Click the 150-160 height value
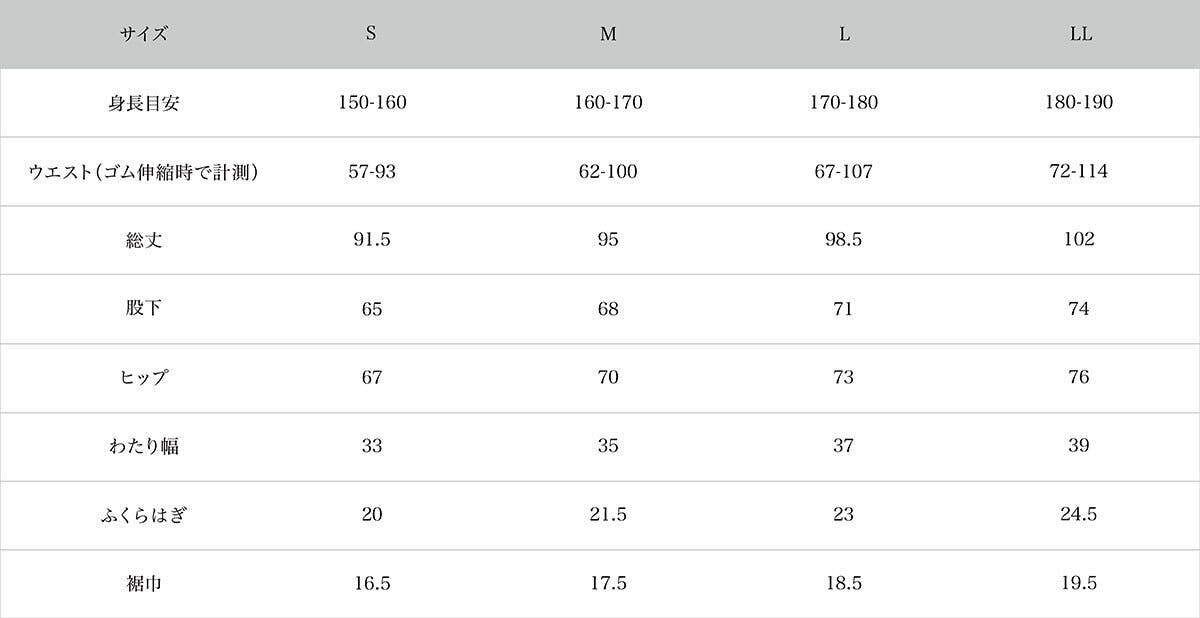This screenshot has width=1200, height=618. tap(372, 102)
